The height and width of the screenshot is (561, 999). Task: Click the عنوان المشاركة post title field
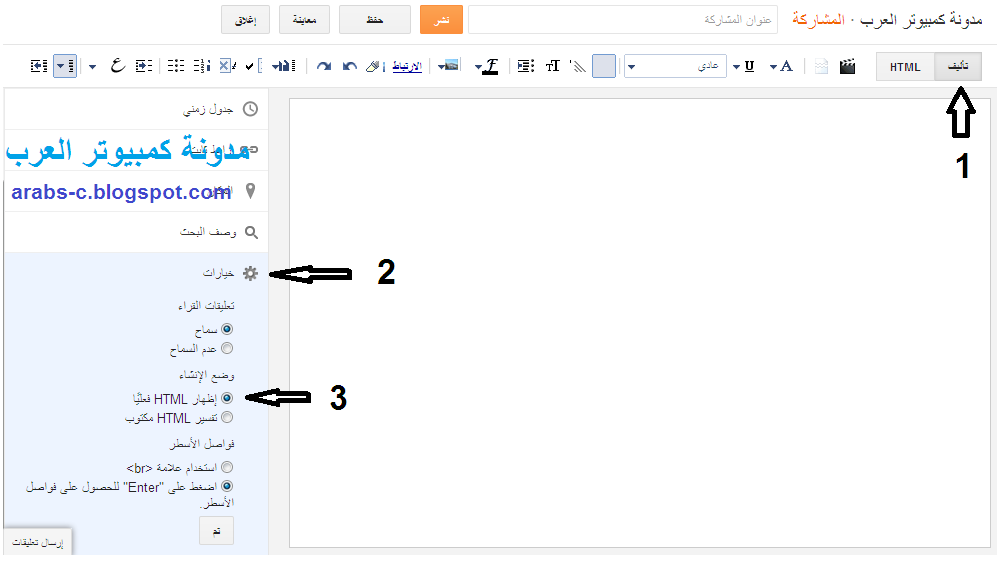pos(623,20)
